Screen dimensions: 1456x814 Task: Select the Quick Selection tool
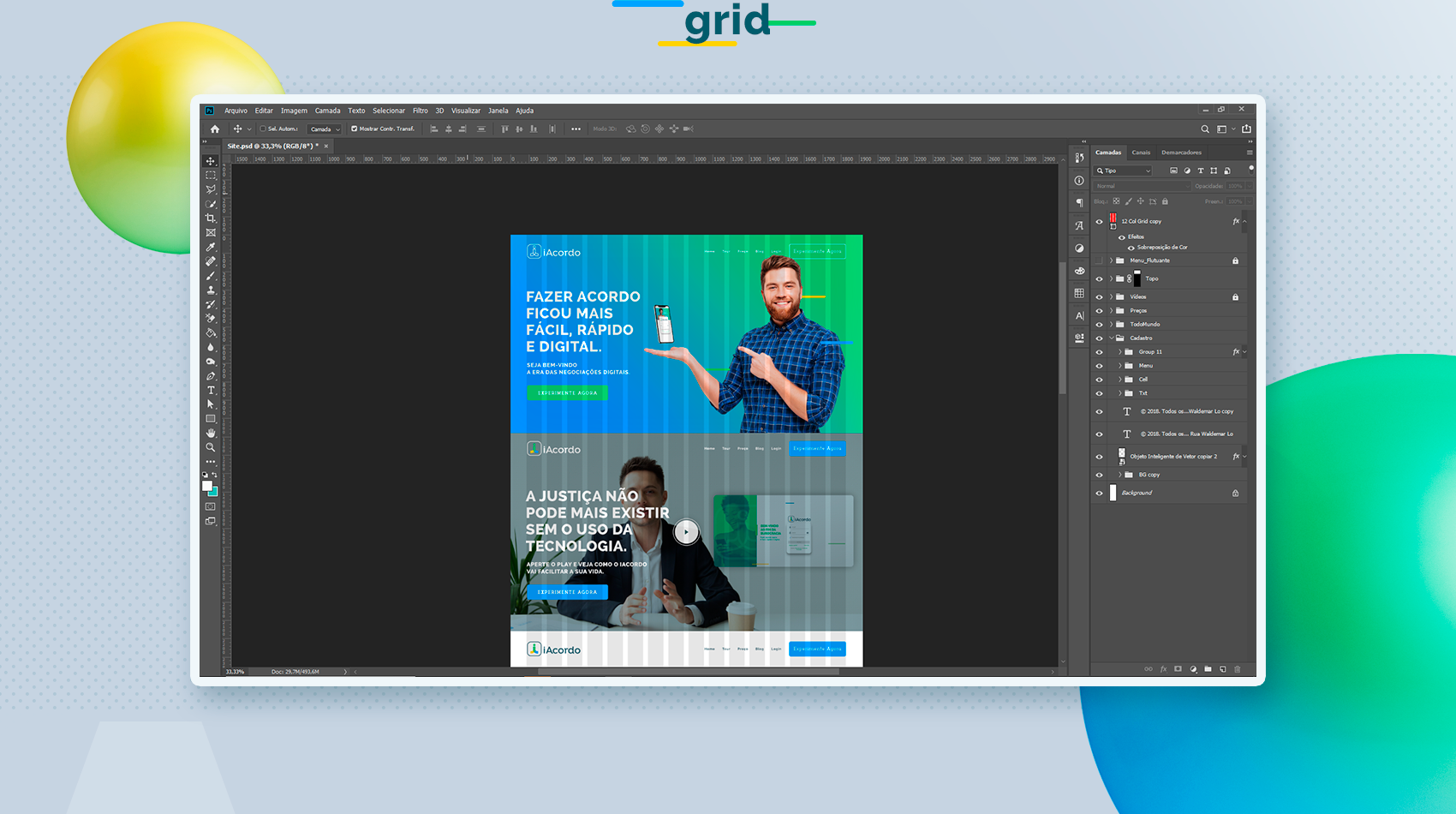pyautogui.click(x=211, y=204)
